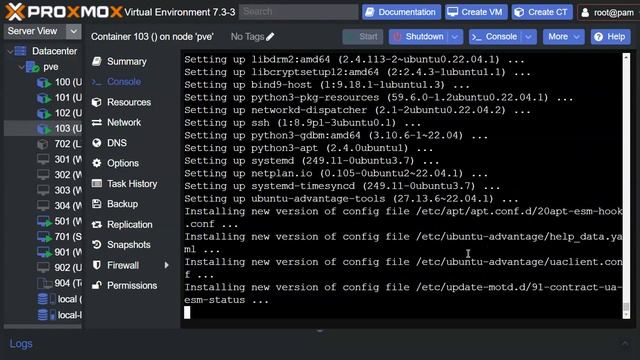Click the terminal console output area

coord(402,186)
